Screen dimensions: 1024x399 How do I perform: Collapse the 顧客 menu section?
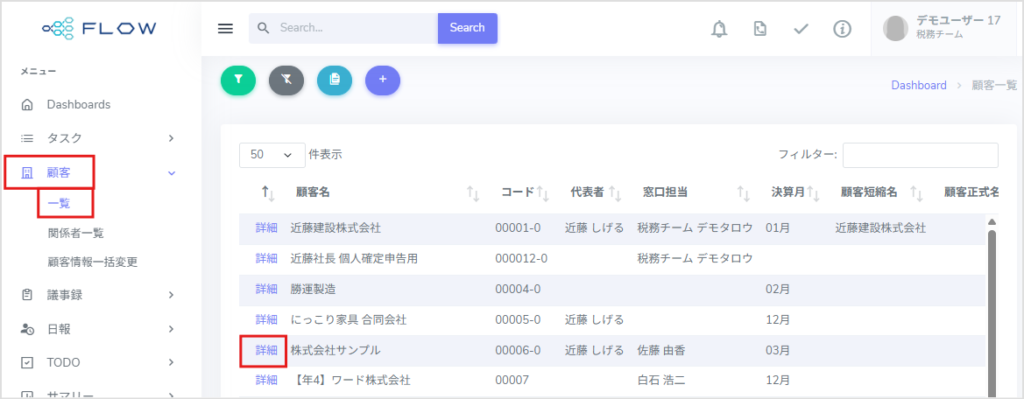point(172,173)
